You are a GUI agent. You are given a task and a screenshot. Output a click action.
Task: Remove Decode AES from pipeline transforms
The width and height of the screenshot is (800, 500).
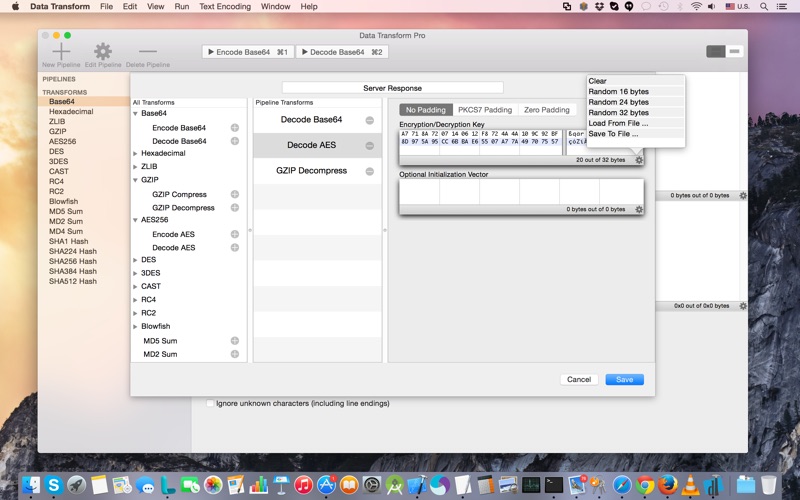tap(370, 146)
